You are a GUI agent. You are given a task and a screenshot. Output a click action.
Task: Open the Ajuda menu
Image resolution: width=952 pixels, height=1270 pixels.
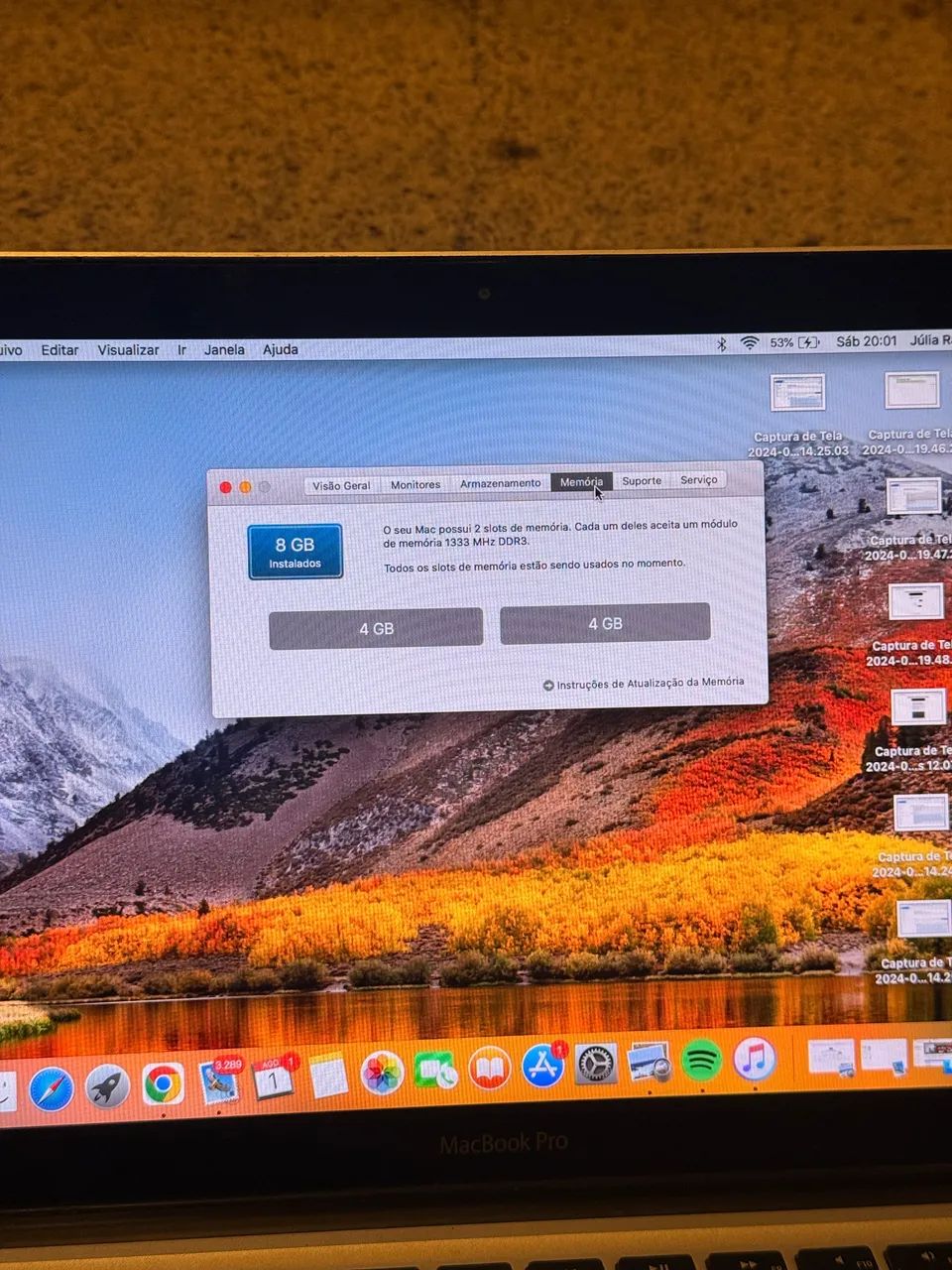coord(281,349)
